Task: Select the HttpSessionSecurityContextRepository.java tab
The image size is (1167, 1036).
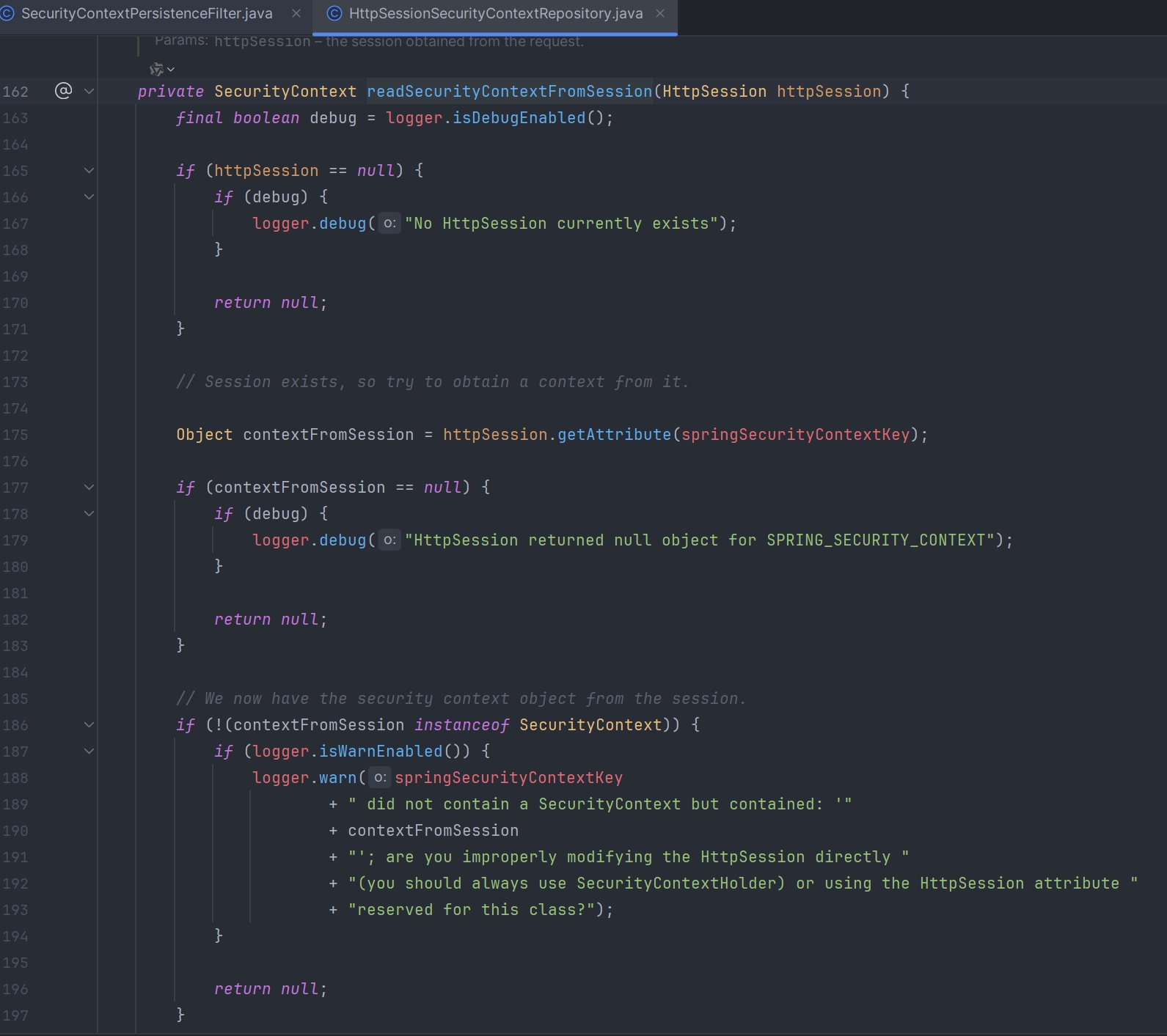Action: click(x=495, y=13)
